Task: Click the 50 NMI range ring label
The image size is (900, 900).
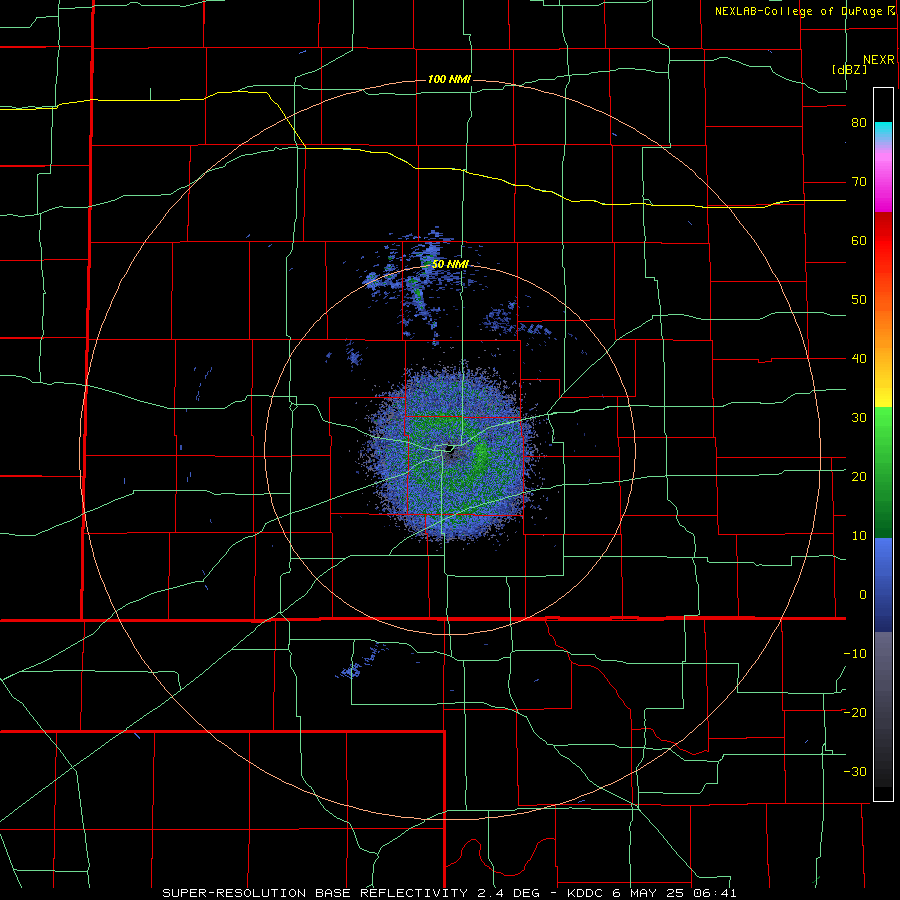Action: (450, 264)
